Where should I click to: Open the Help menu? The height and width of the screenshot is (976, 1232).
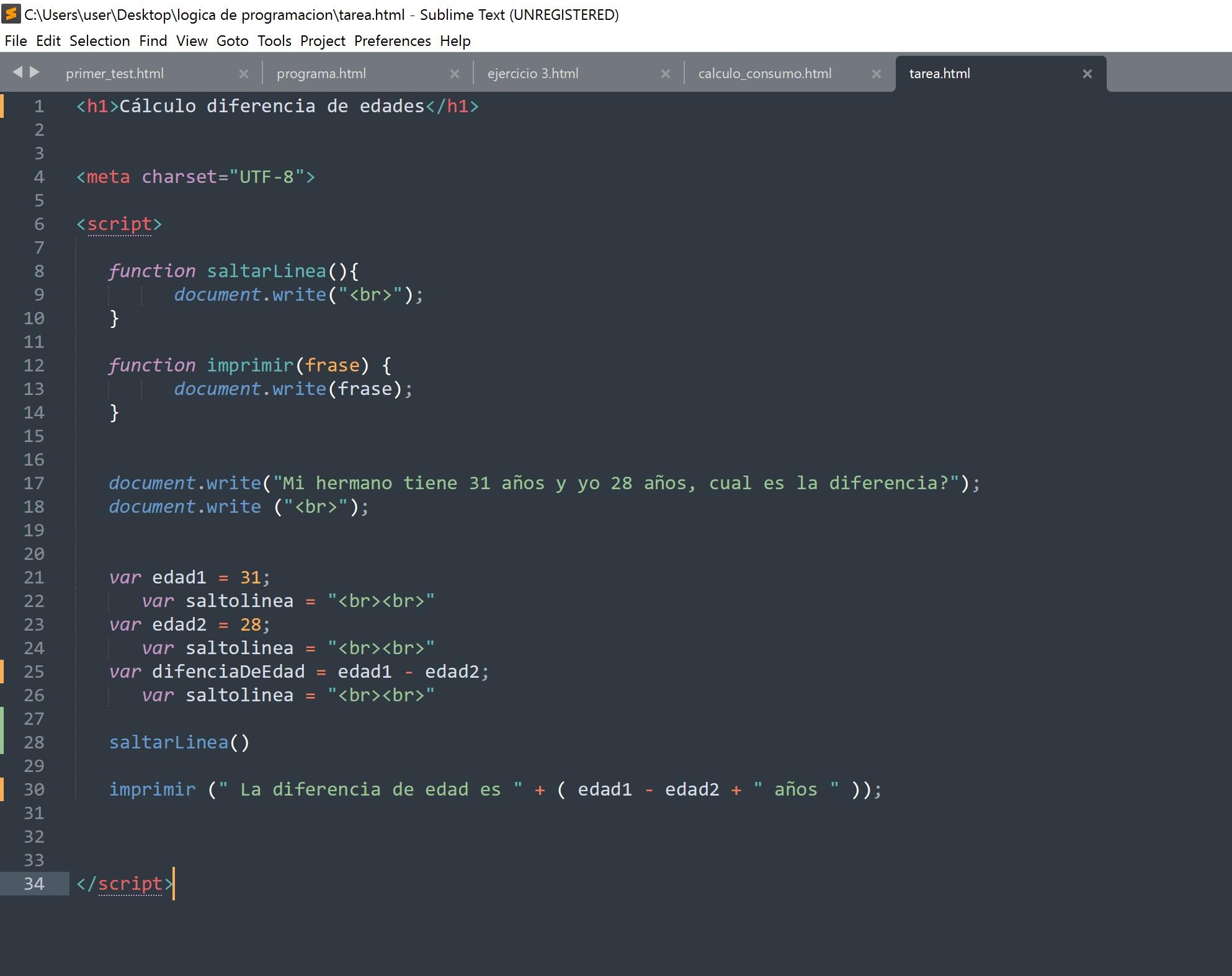coord(455,41)
